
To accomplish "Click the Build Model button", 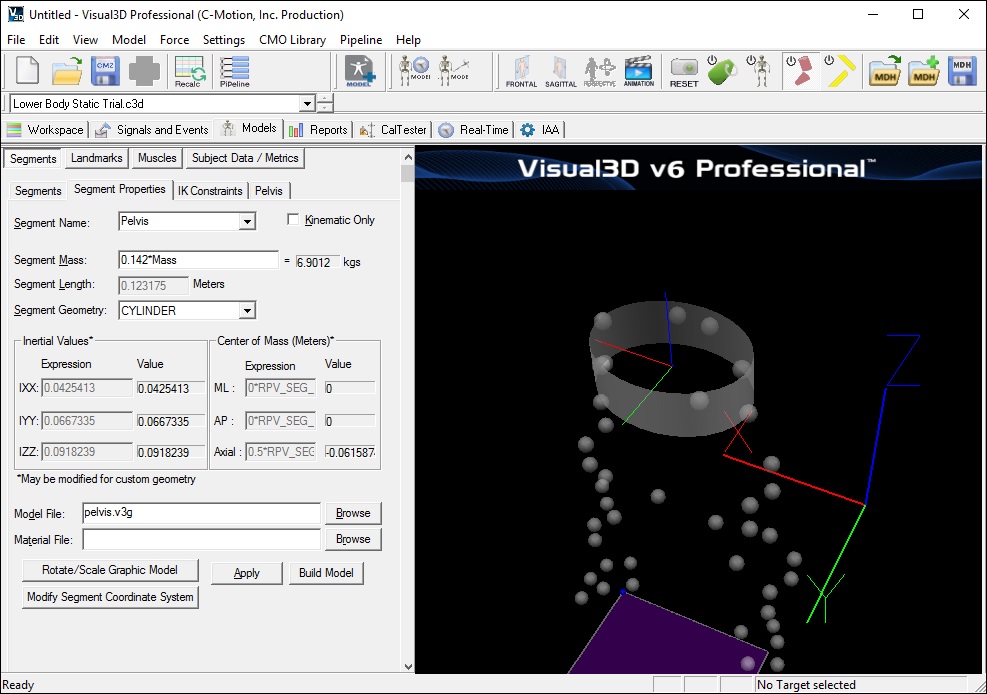I will point(326,573).
